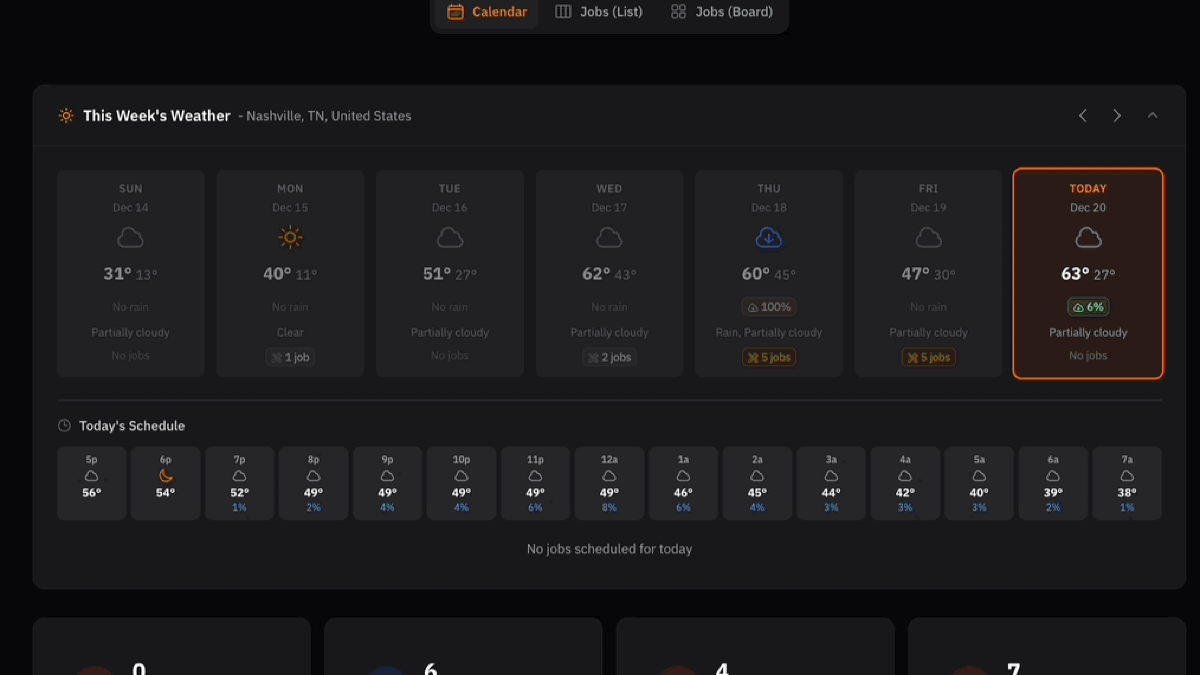Click the cloud icon on today's Dec 20 card

[x=1088, y=237]
